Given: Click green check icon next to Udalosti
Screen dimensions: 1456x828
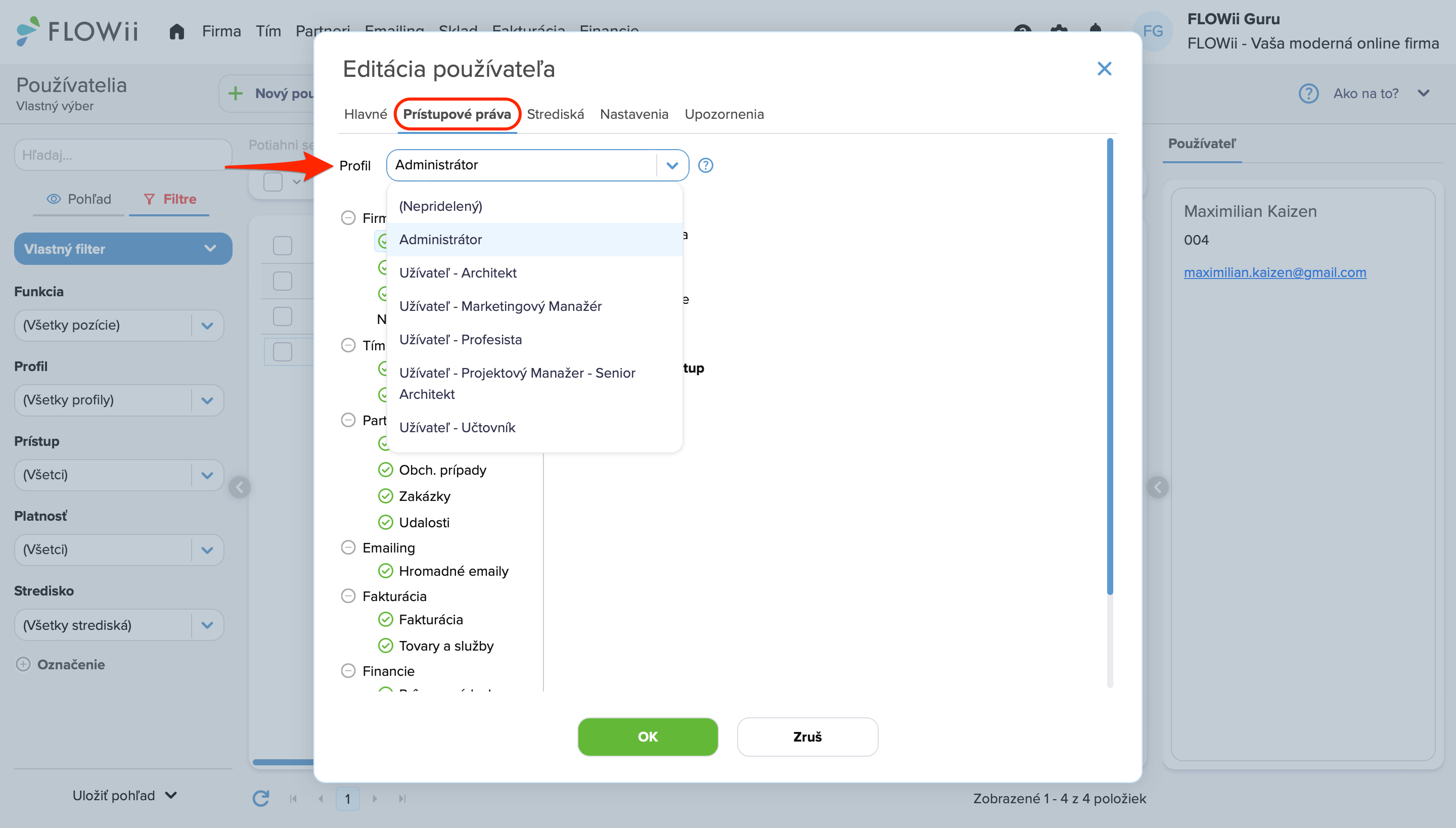Looking at the screenshot, I should point(386,522).
